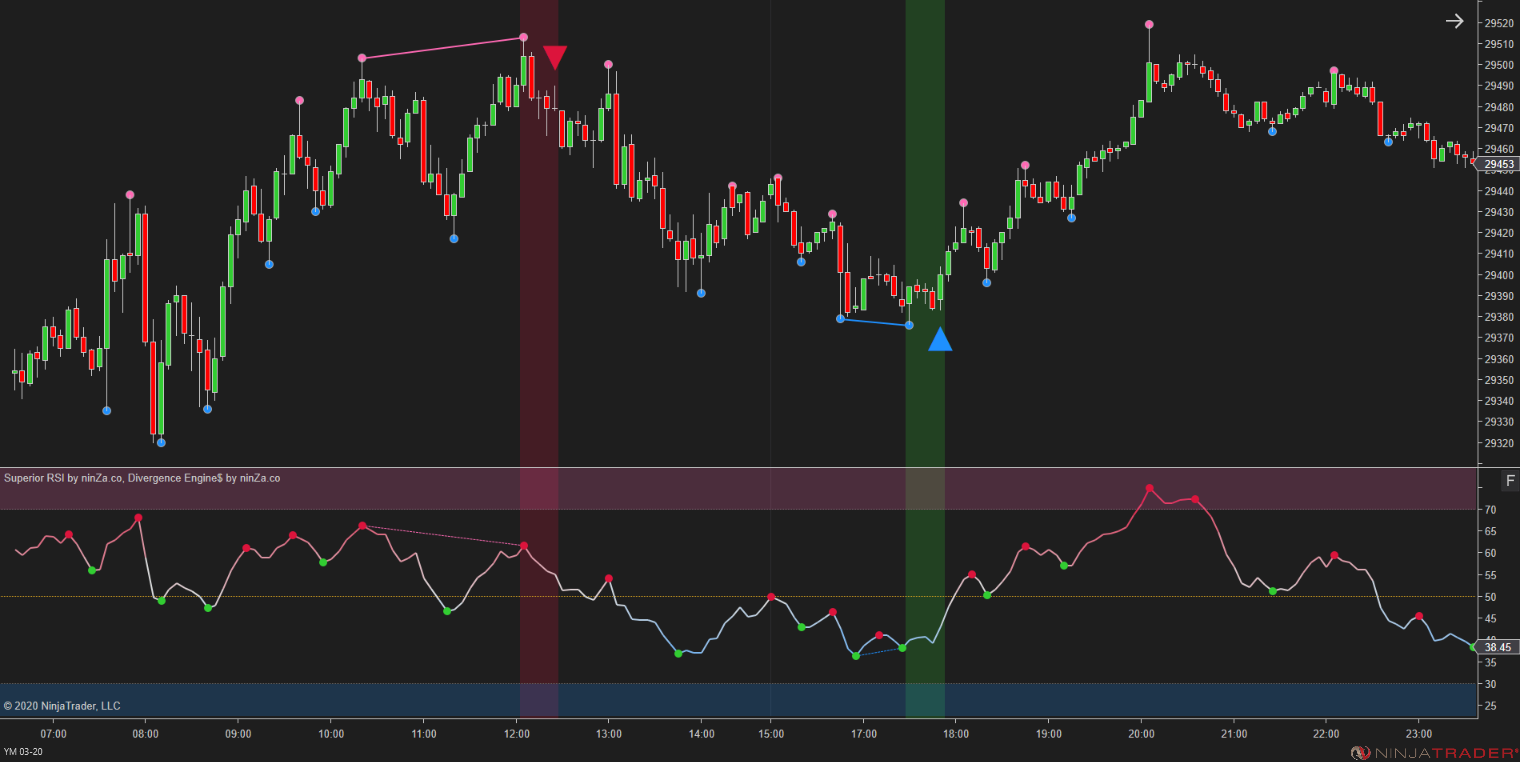The height and width of the screenshot is (762, 1520).
Task: Click the current price tag showing 29453
Action: coord(1497,163)
